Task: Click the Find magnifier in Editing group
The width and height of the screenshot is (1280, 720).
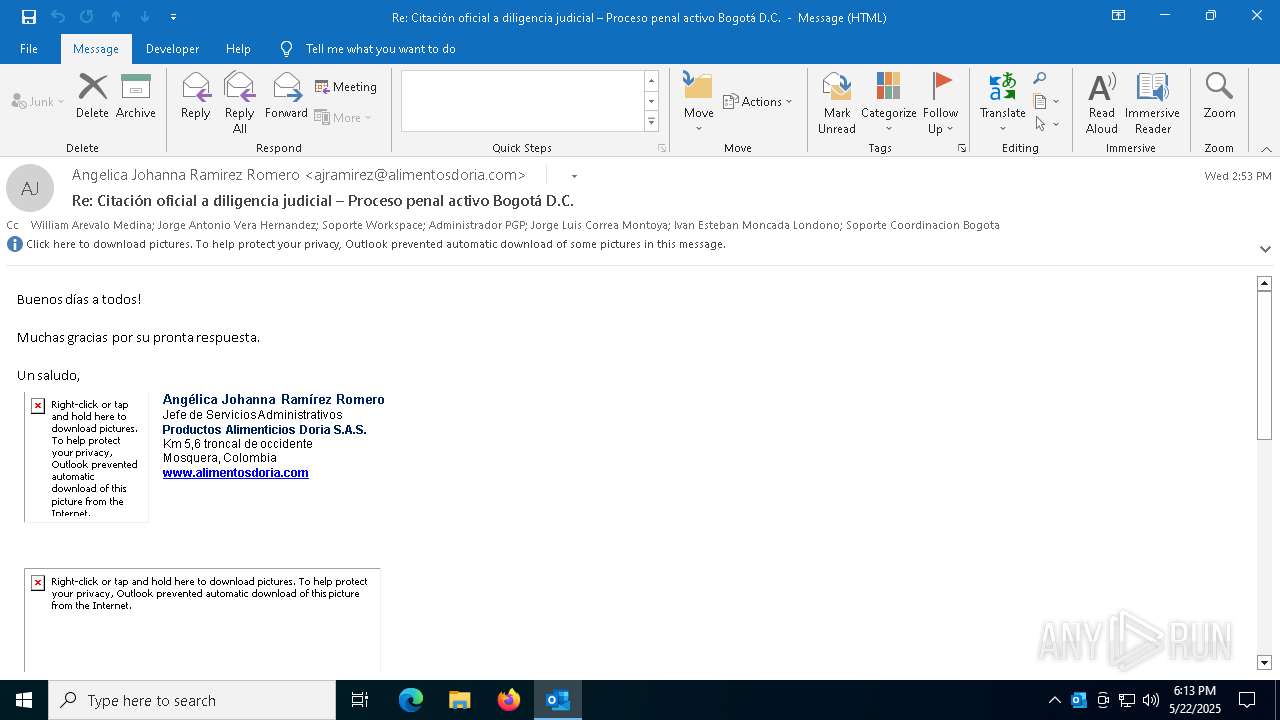Action: (x=1040, y=79)
